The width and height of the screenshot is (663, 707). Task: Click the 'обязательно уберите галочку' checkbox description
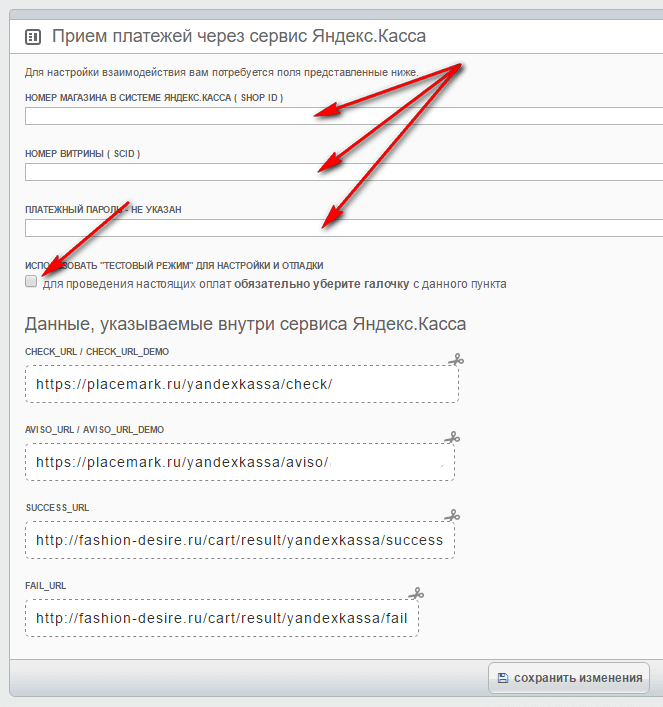click(275, 284)
